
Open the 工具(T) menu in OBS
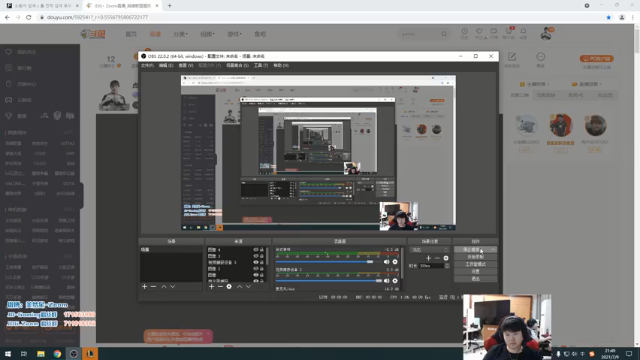point(261,65)
